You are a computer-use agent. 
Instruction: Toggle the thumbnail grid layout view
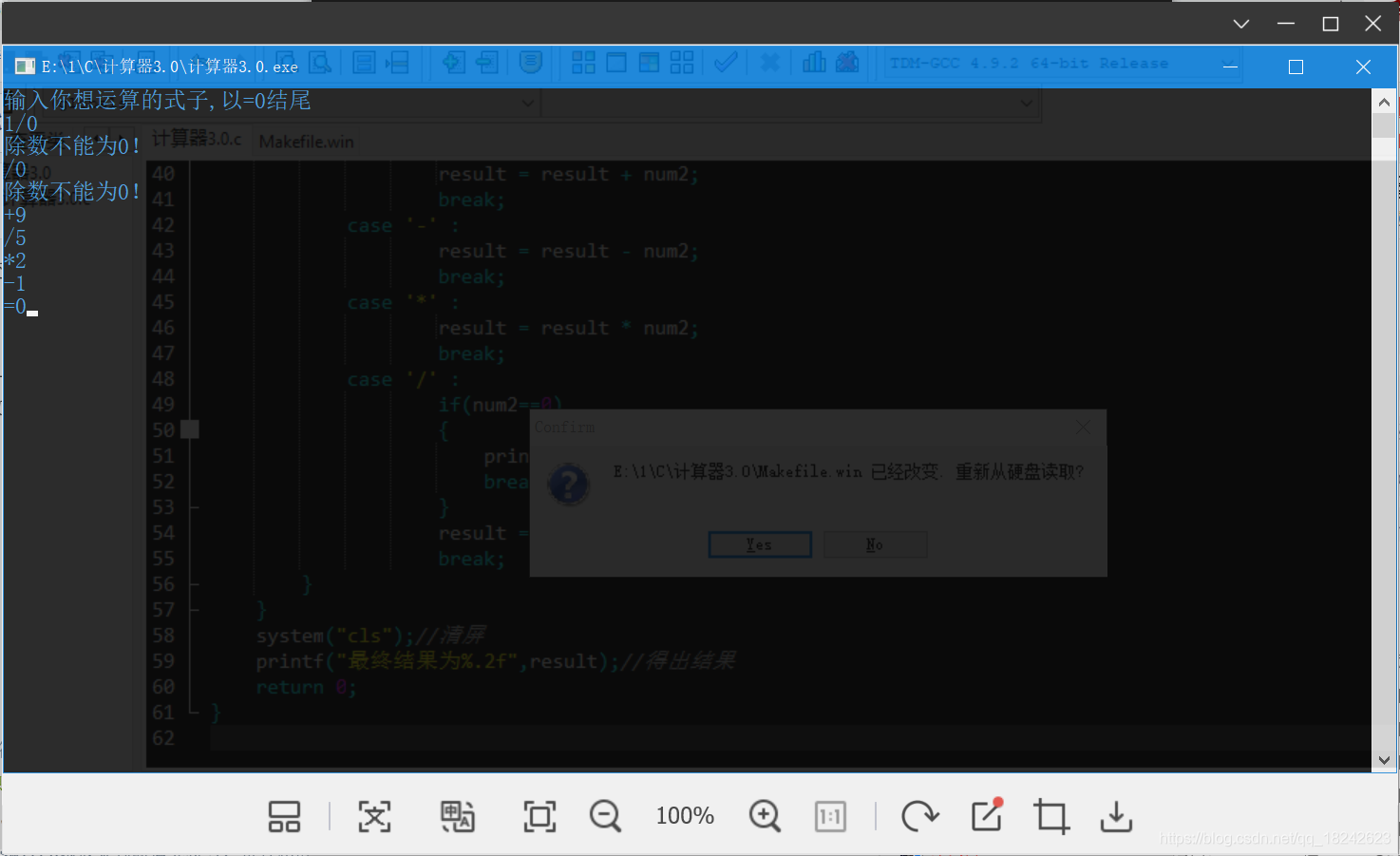tap(284, 815)
